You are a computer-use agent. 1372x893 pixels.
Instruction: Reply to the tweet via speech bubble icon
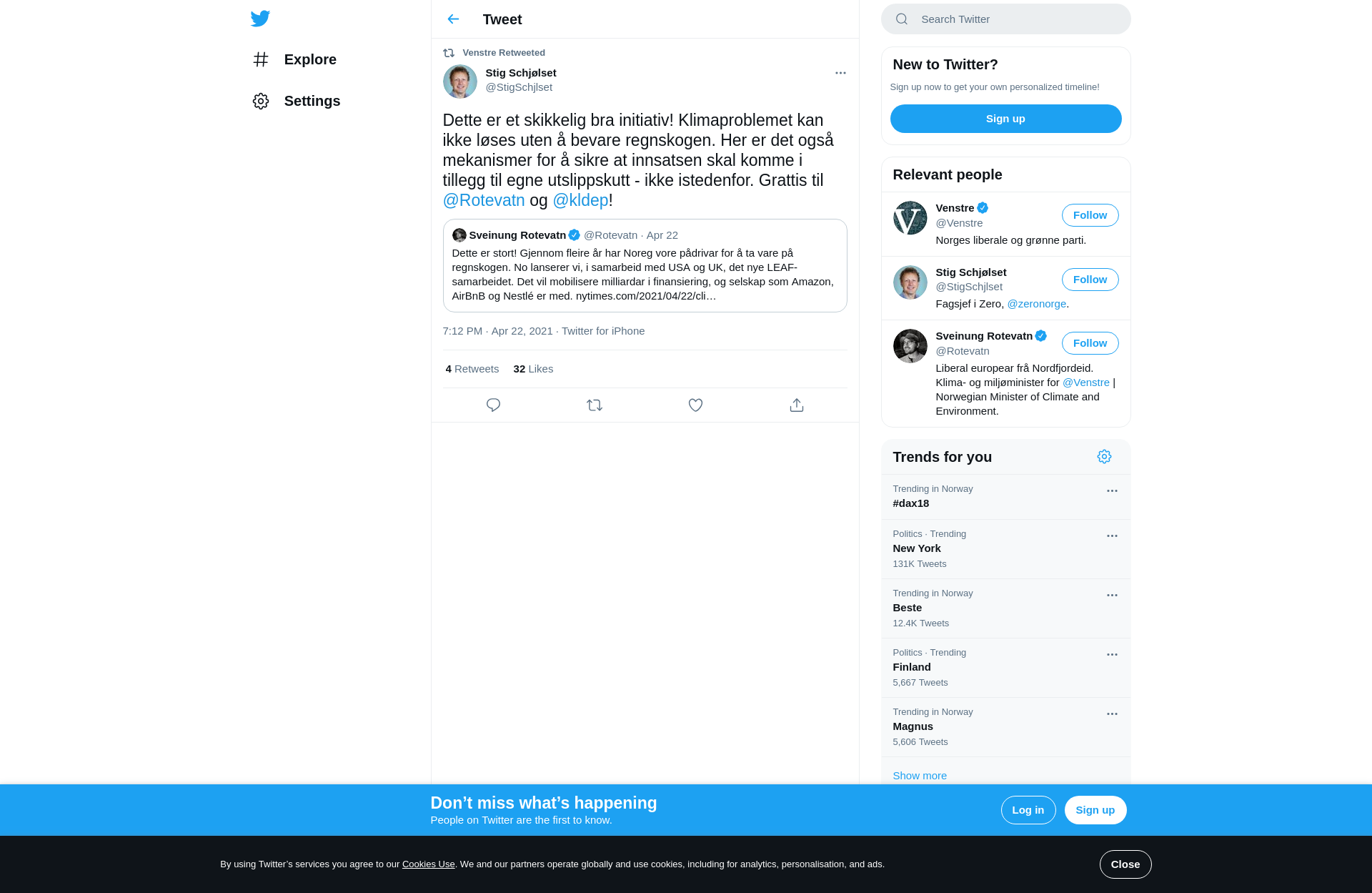(493, 405)
